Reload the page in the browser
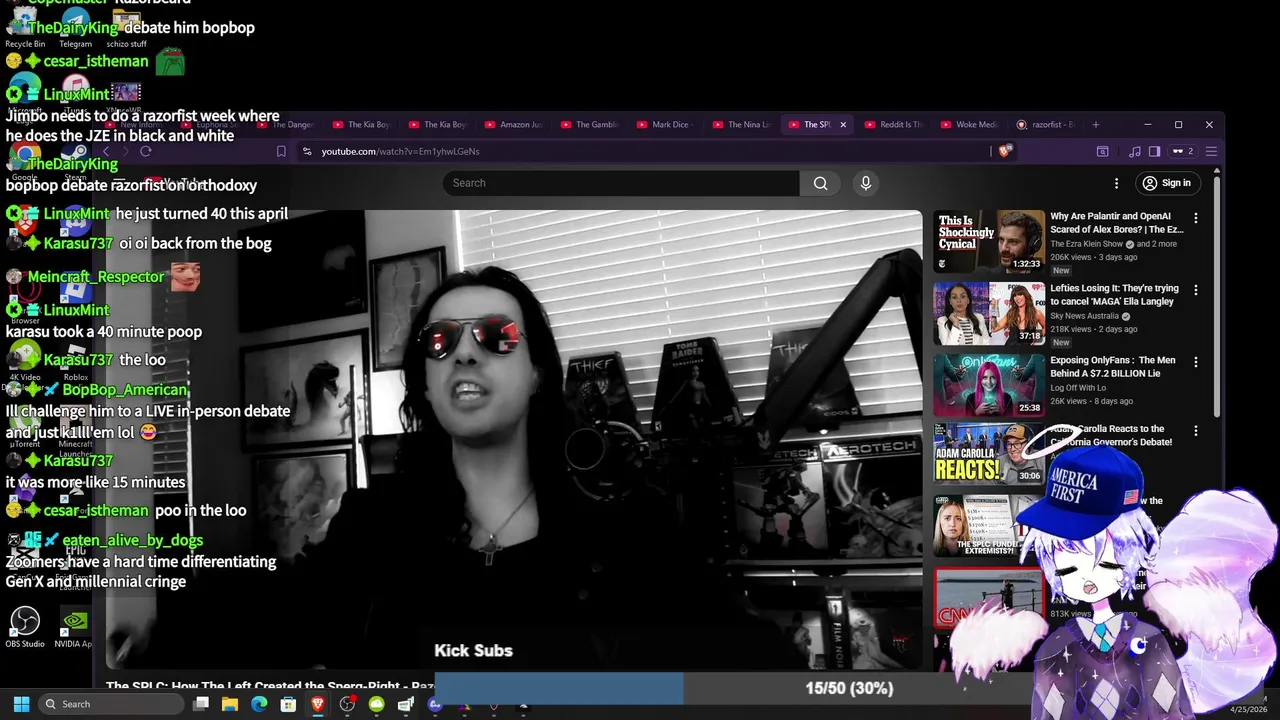This screenshot has width=1280, height=720. point(146,151)
